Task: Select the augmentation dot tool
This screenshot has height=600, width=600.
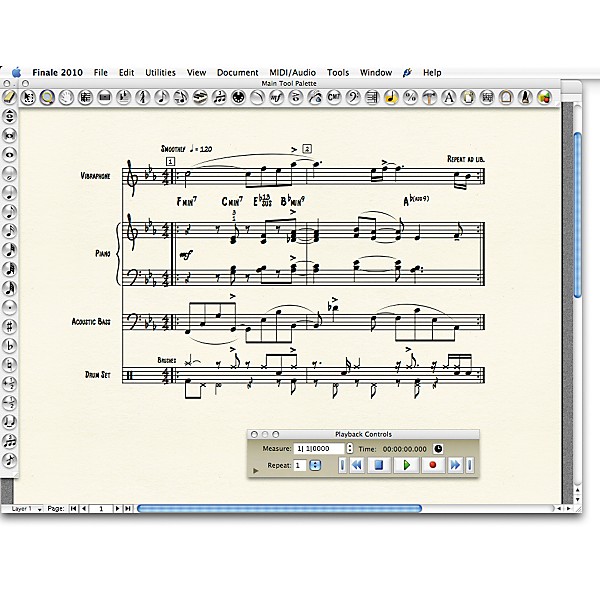Action: click(x=10, y=308)
